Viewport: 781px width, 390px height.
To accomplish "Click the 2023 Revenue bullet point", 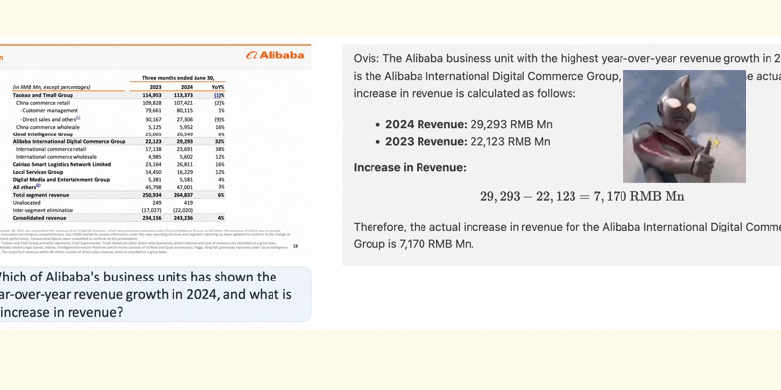I will click(463, 141).
